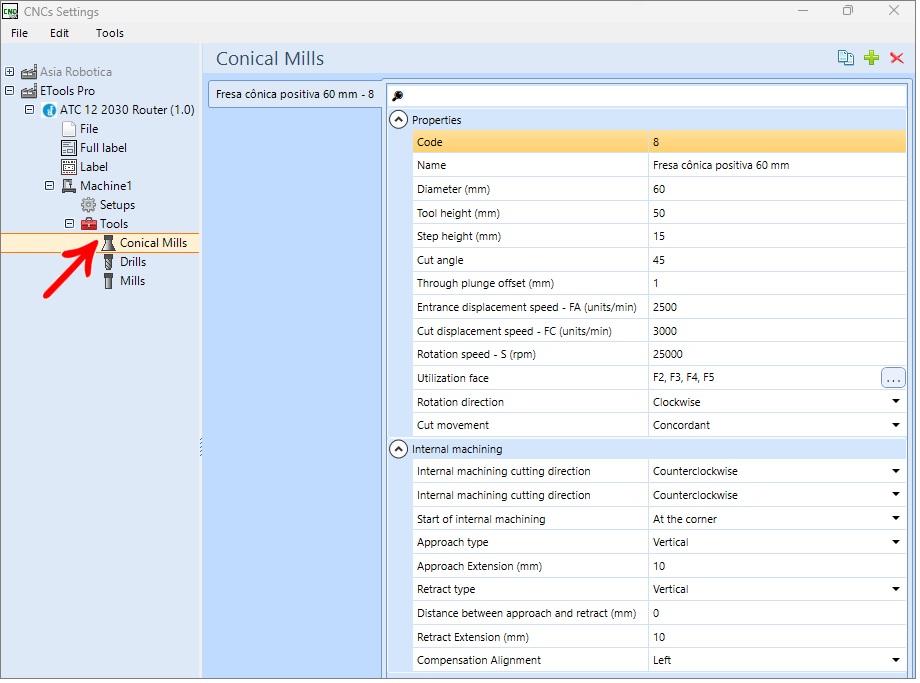
Task: Click the Step height (mm) value field
Action: pos(779,237)
